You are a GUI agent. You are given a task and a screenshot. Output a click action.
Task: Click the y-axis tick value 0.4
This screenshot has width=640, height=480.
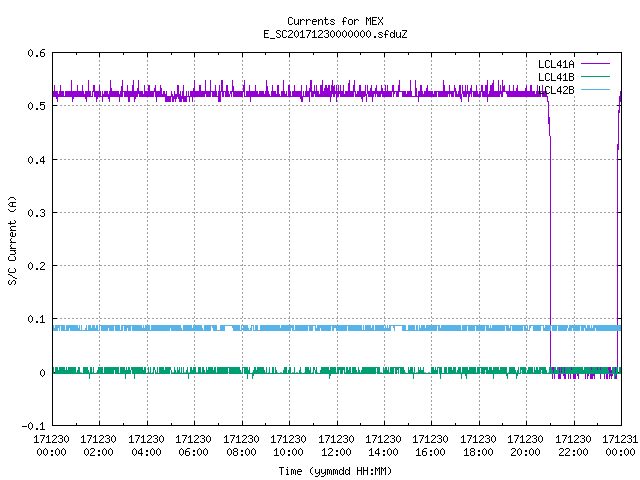point(36,160)
